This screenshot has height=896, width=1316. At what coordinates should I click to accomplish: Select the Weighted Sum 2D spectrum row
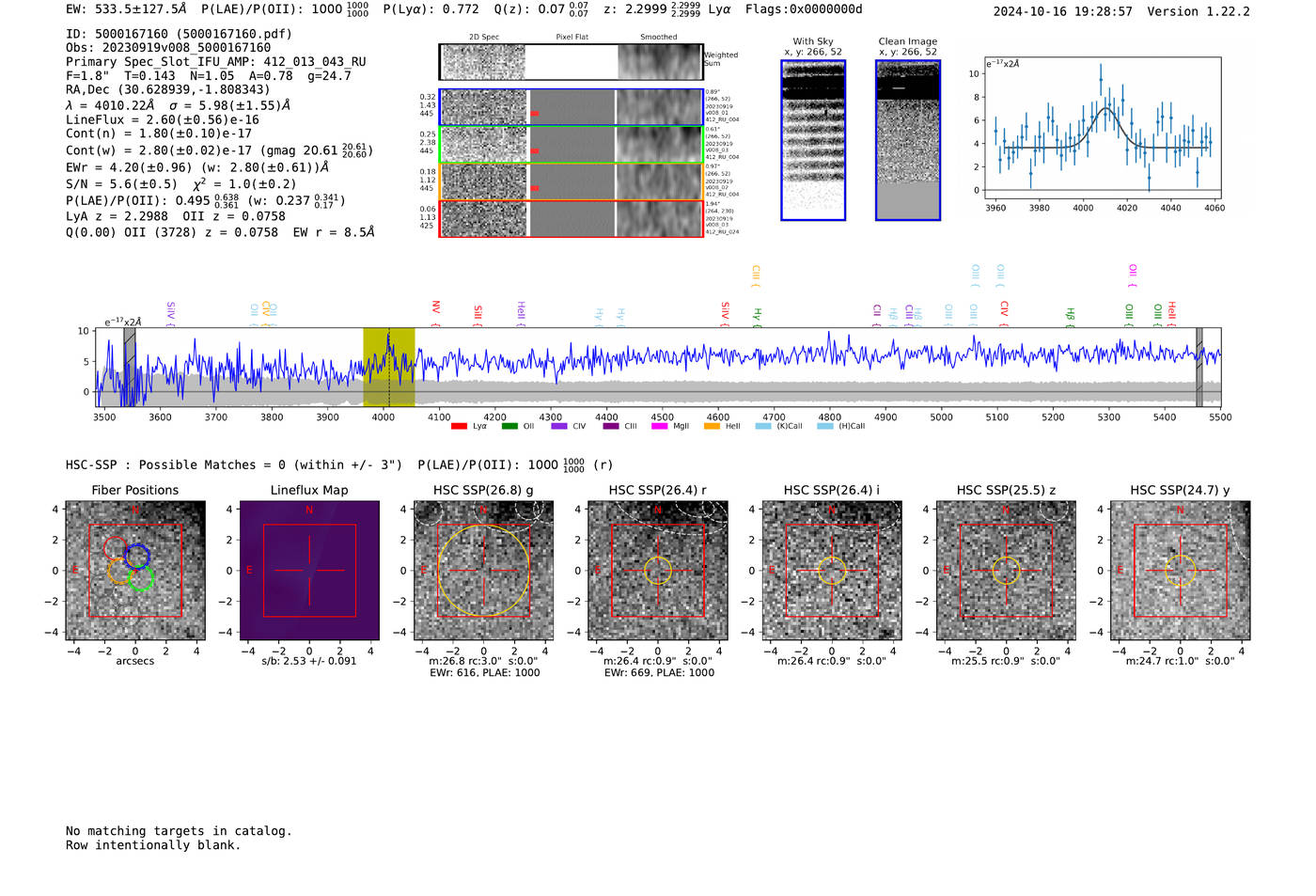pyautogui.click(x=572, y=62)
